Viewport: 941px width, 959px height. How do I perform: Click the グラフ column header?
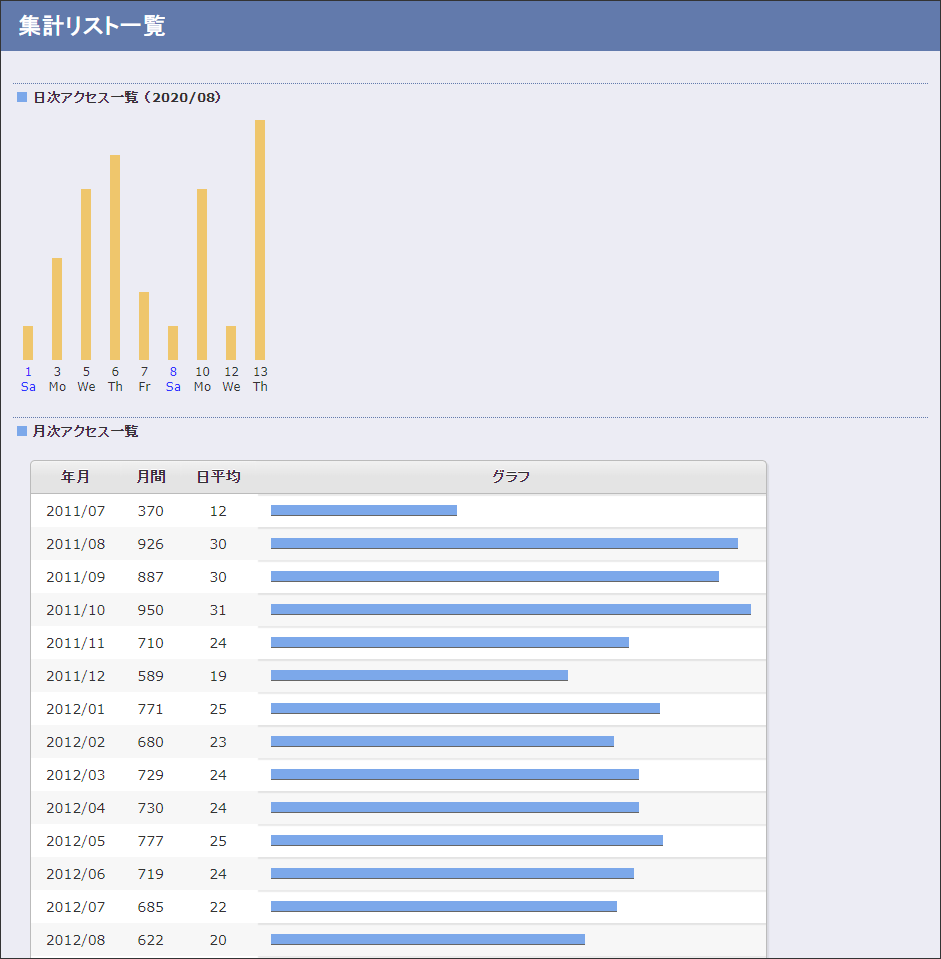511,477
